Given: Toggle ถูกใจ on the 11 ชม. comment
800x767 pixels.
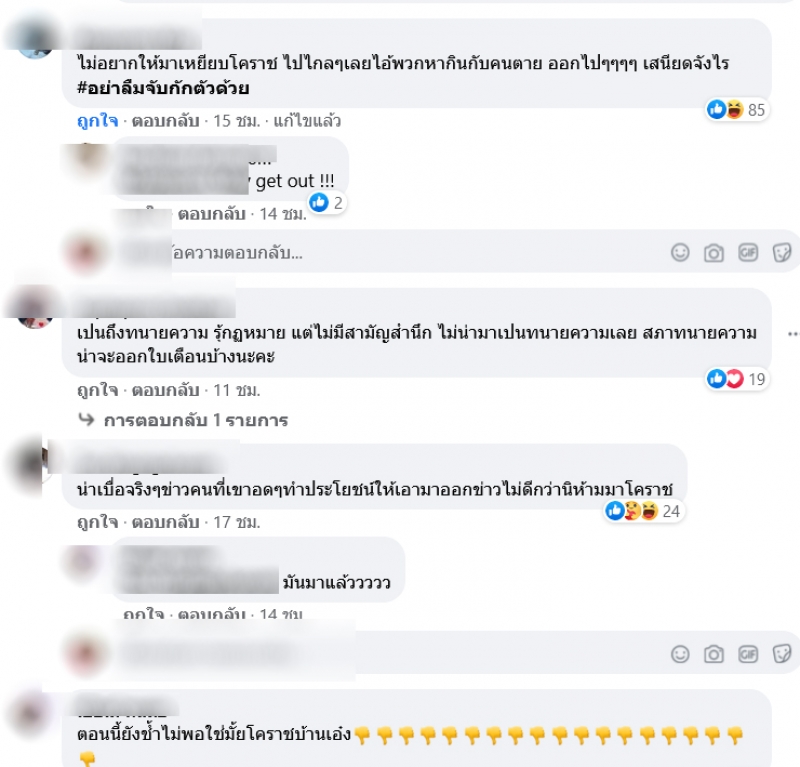Looking at the screenshot, I should pos(97,390).
